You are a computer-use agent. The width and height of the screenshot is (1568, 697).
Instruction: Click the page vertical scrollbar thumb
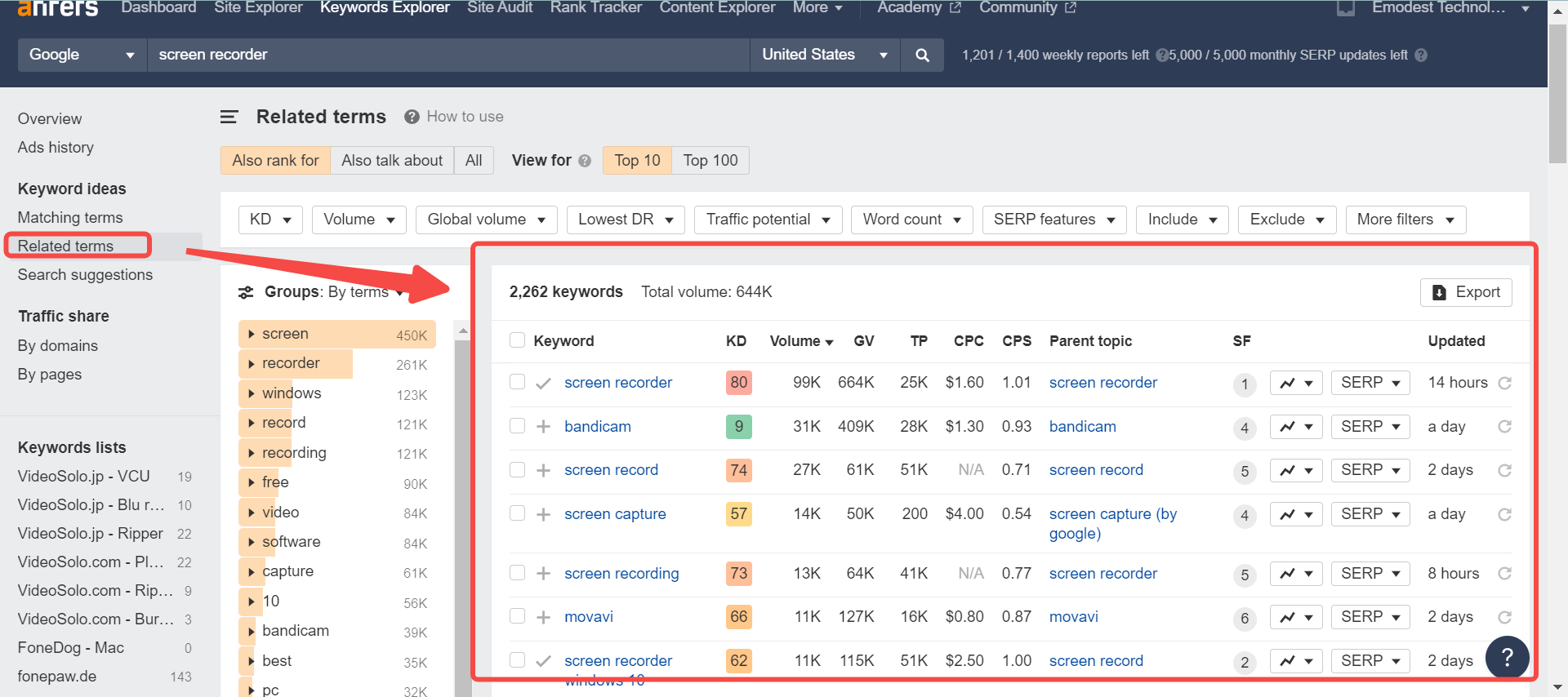click(x=1557, y=92)
